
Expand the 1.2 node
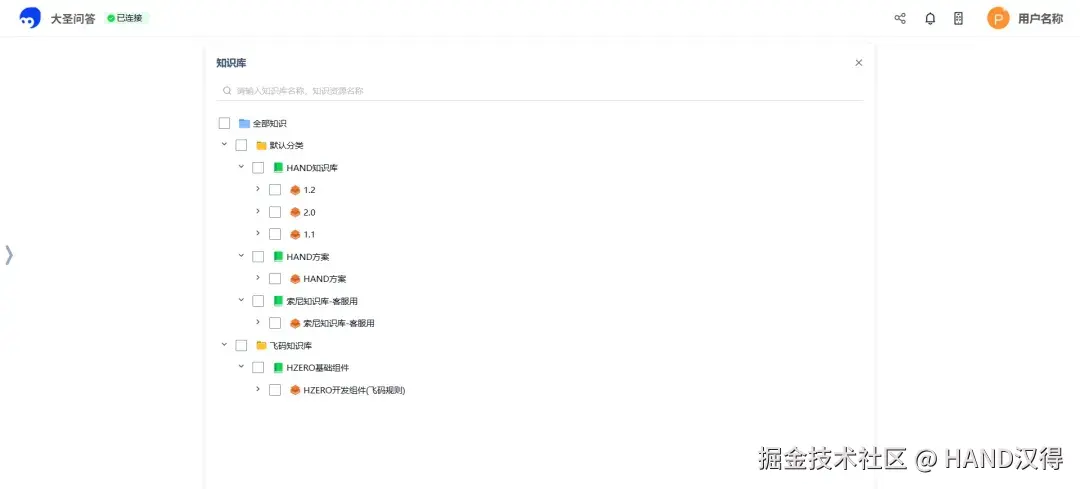point(258,189)
